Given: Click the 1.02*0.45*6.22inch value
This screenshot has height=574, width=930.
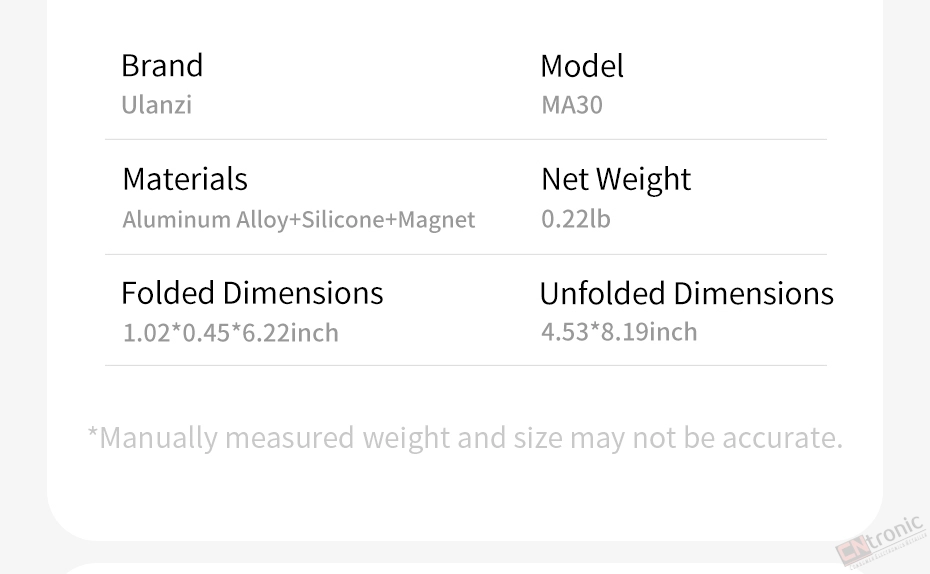Looking at the screenshot, I should pos(230,333).
